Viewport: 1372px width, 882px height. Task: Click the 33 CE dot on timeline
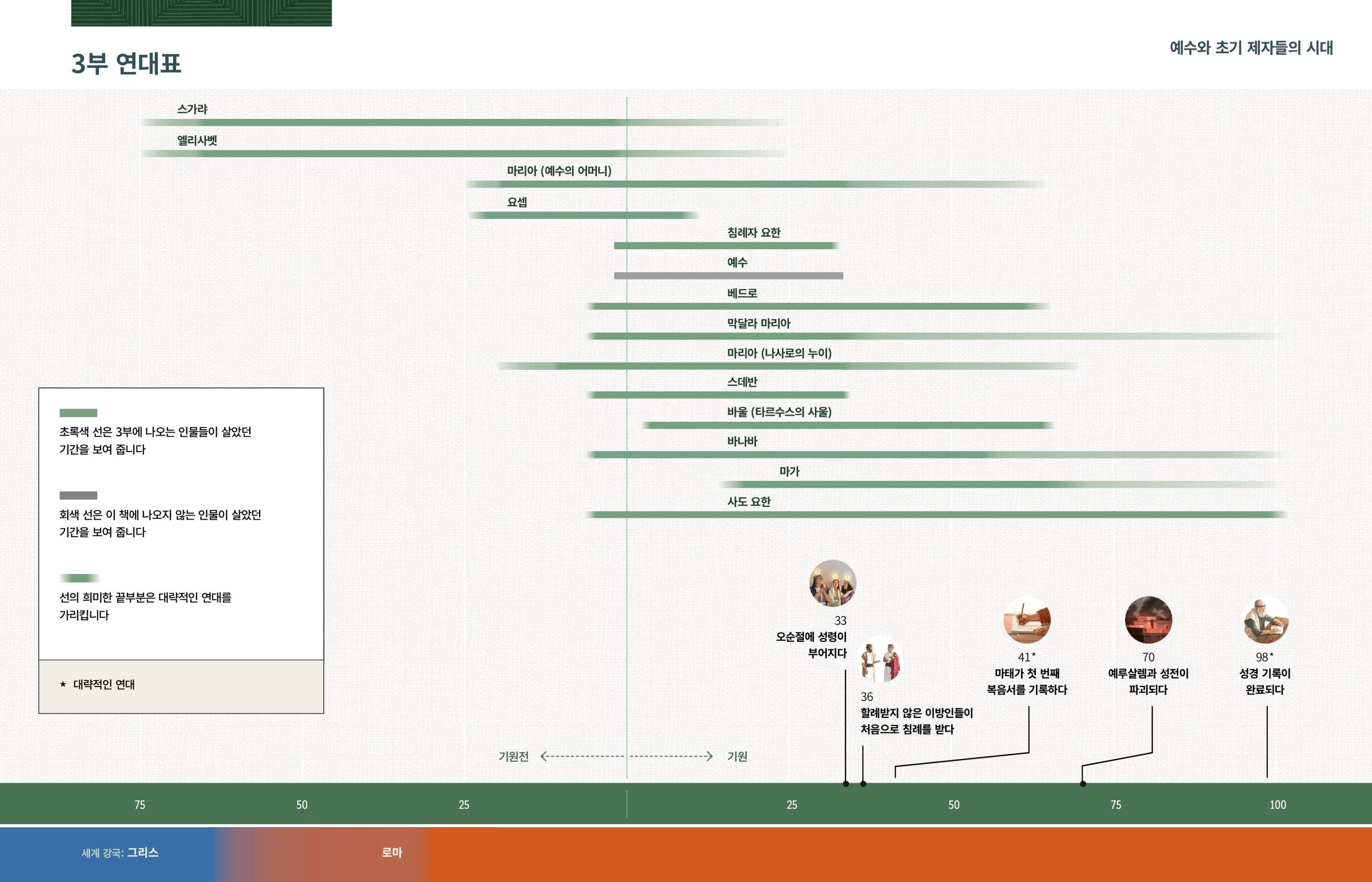845,784
